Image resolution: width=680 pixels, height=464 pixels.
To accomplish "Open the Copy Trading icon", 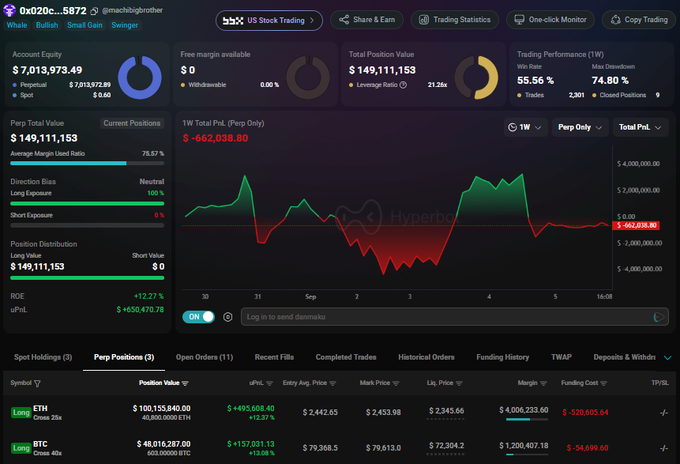I will (615, 20).
